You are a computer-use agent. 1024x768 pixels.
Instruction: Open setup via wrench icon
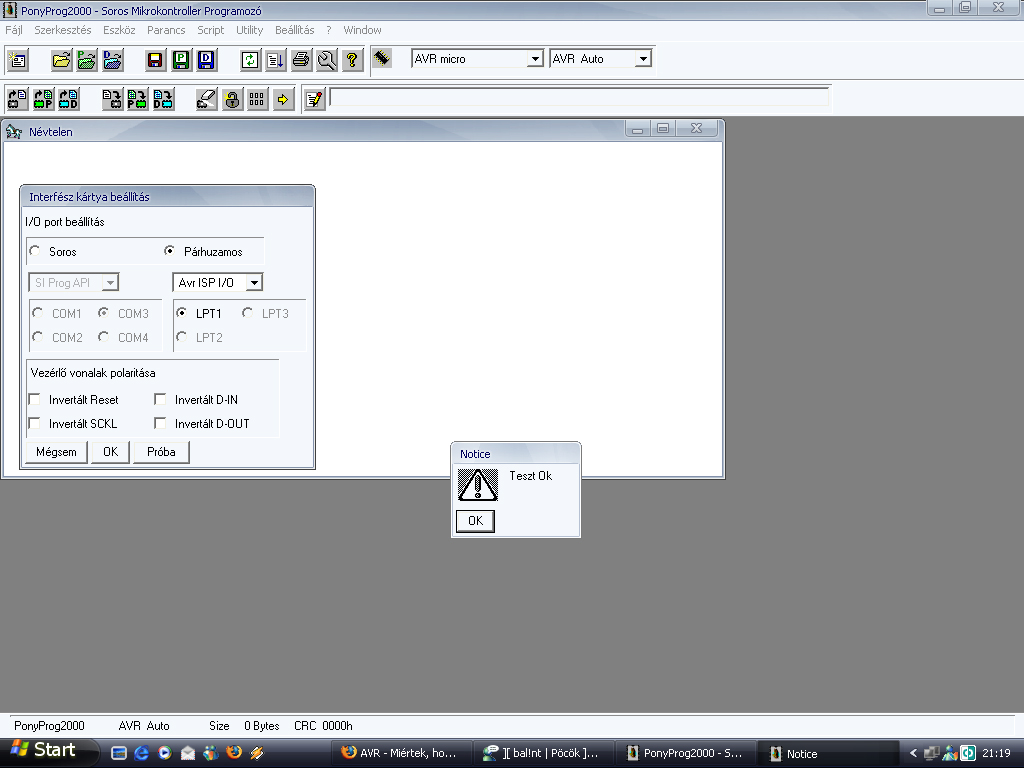pos(326,60)
